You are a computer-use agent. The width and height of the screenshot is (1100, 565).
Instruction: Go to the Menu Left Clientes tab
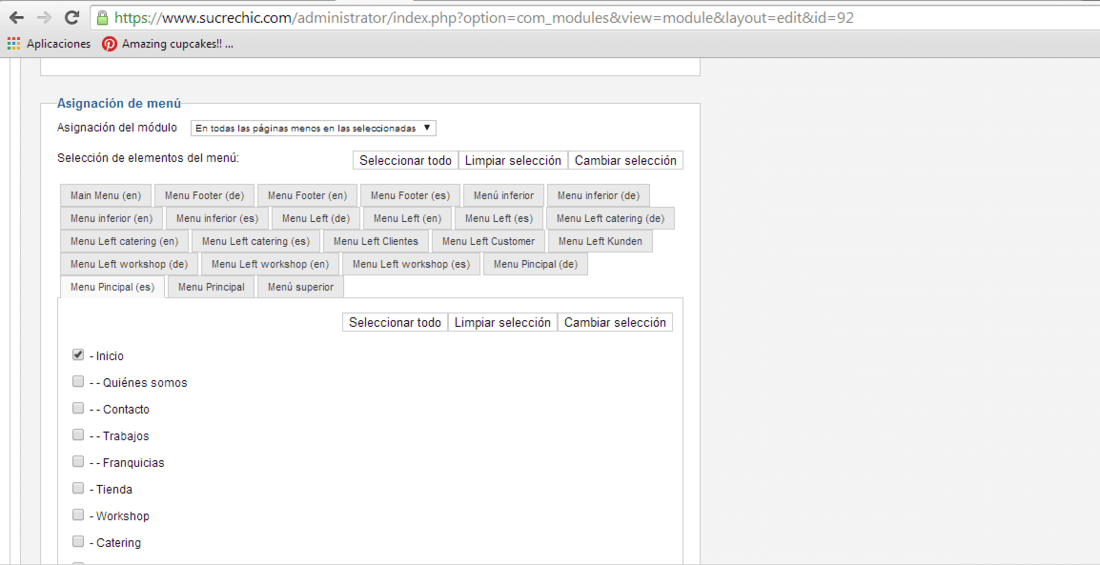(x=375, y=241)
